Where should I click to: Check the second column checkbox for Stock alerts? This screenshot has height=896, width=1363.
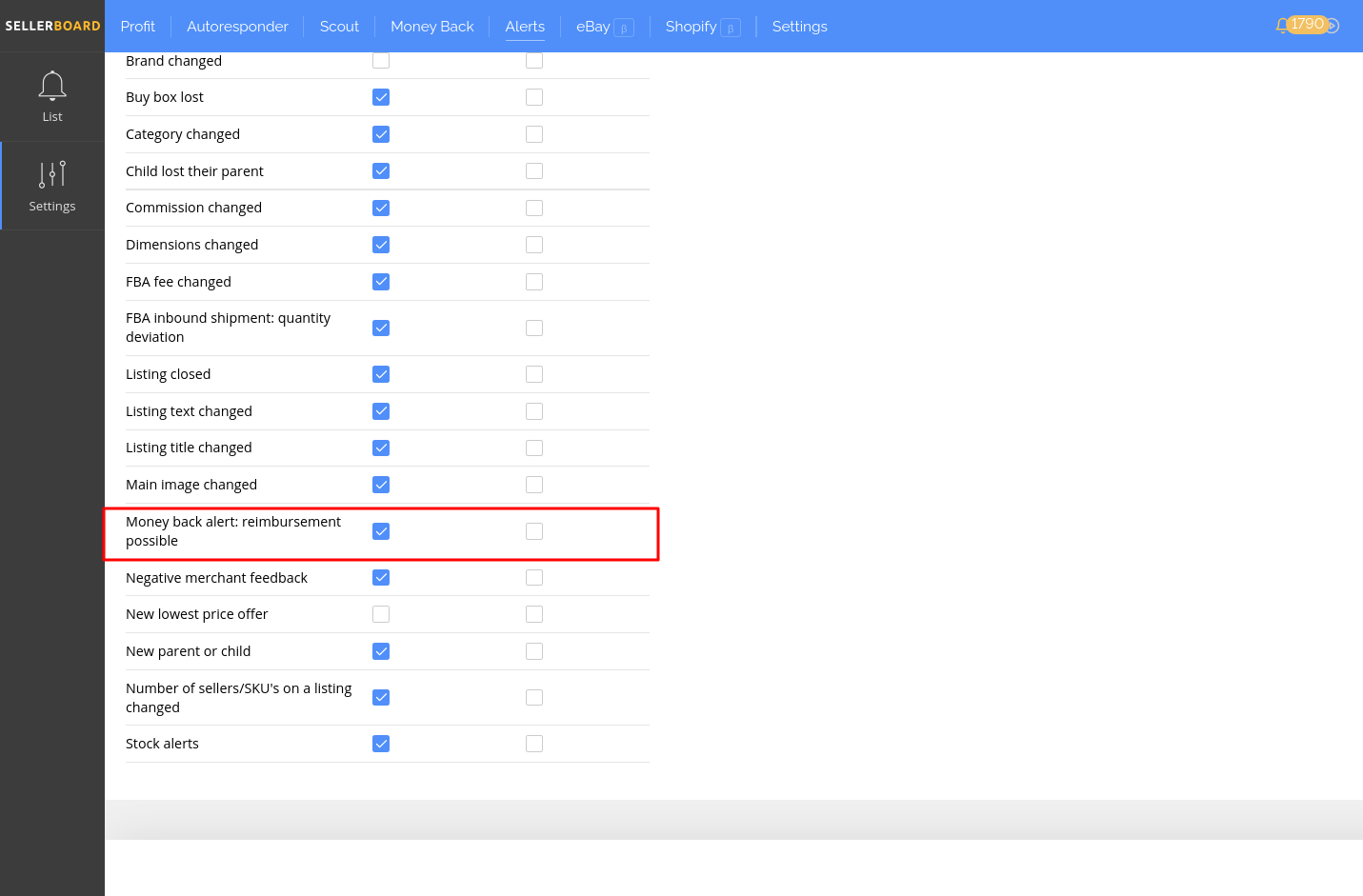pos(534,744)
